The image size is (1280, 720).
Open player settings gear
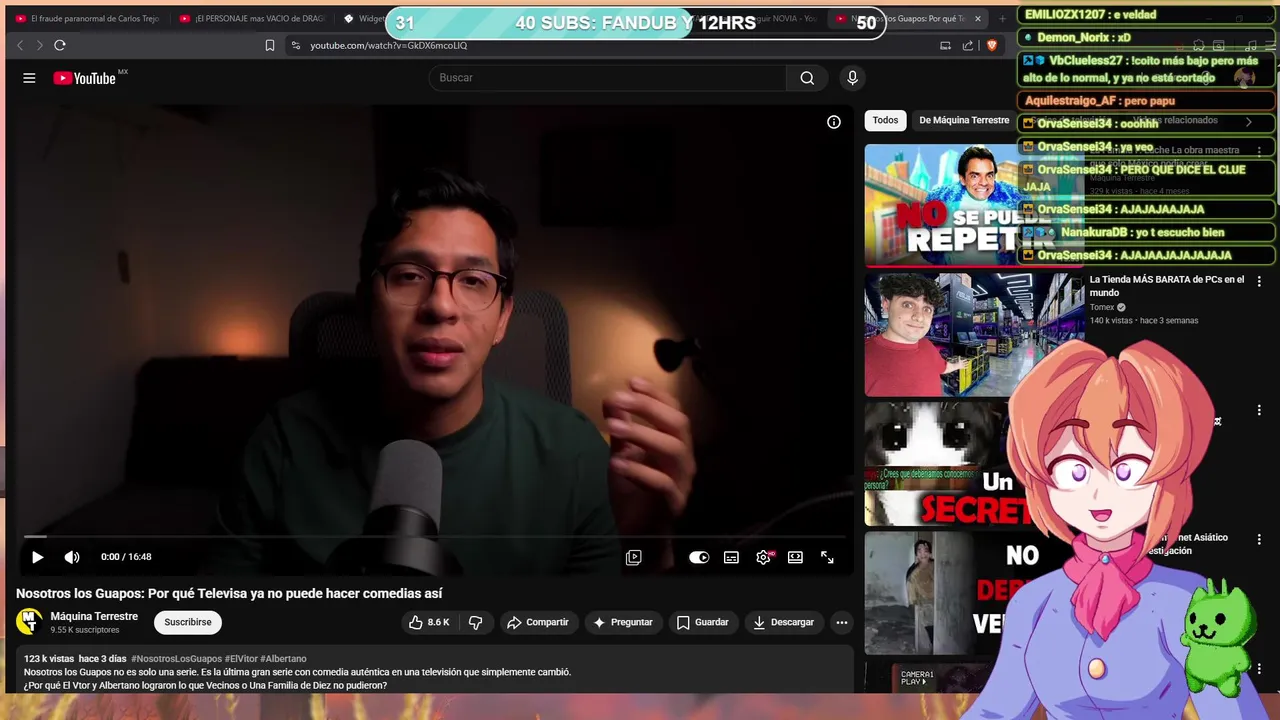click(763, 557)
